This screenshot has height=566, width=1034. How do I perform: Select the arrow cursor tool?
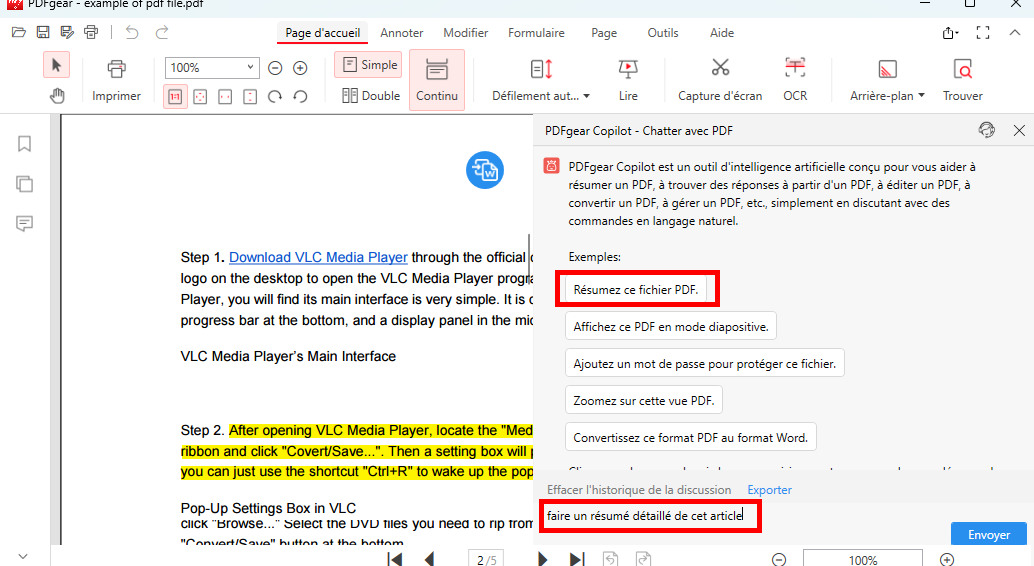coord(56,65)
